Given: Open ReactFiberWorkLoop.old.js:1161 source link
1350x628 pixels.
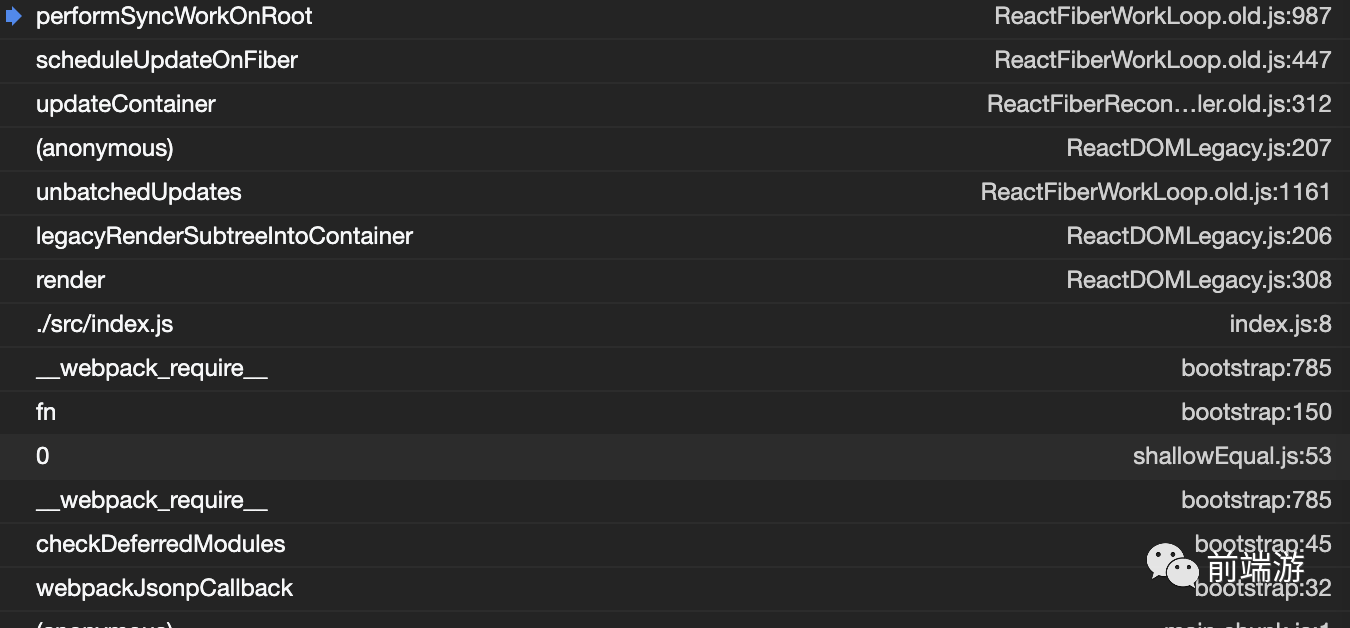Looking at the screenshot, I should pyautogui.click(x=1156, y=193).
